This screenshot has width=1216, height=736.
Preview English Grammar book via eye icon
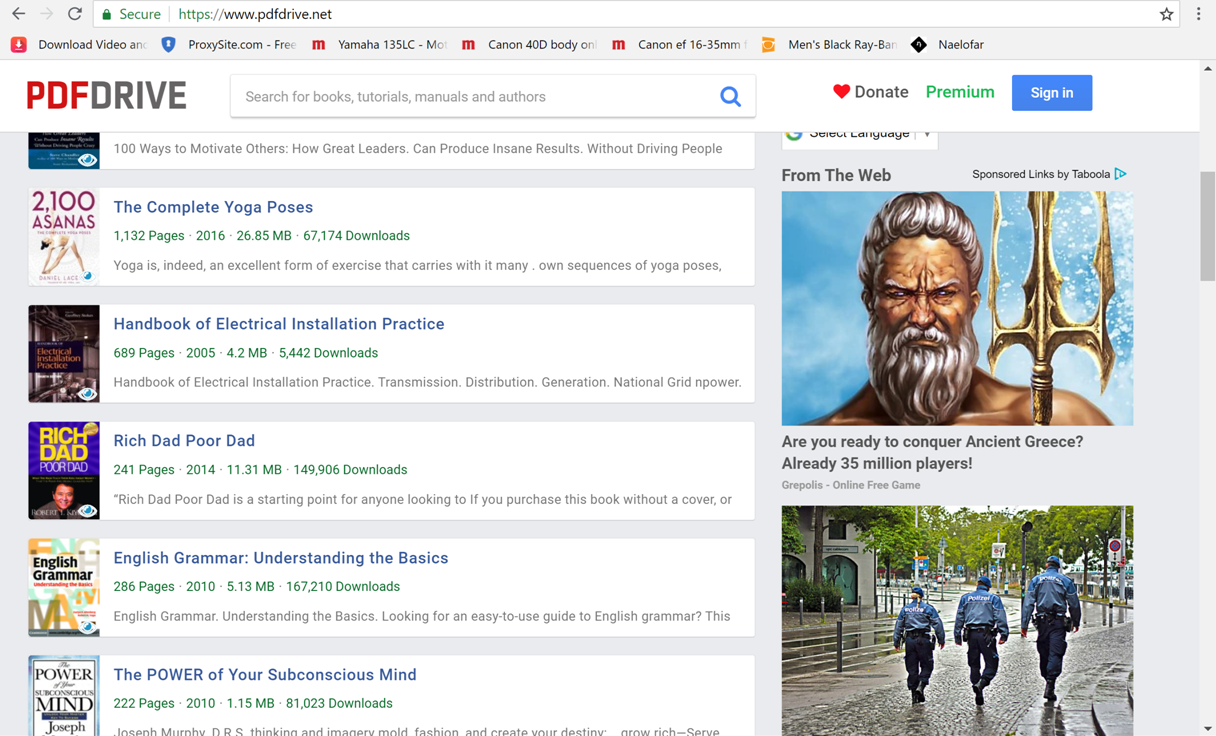pyautogui.click(x=88, y=627)
